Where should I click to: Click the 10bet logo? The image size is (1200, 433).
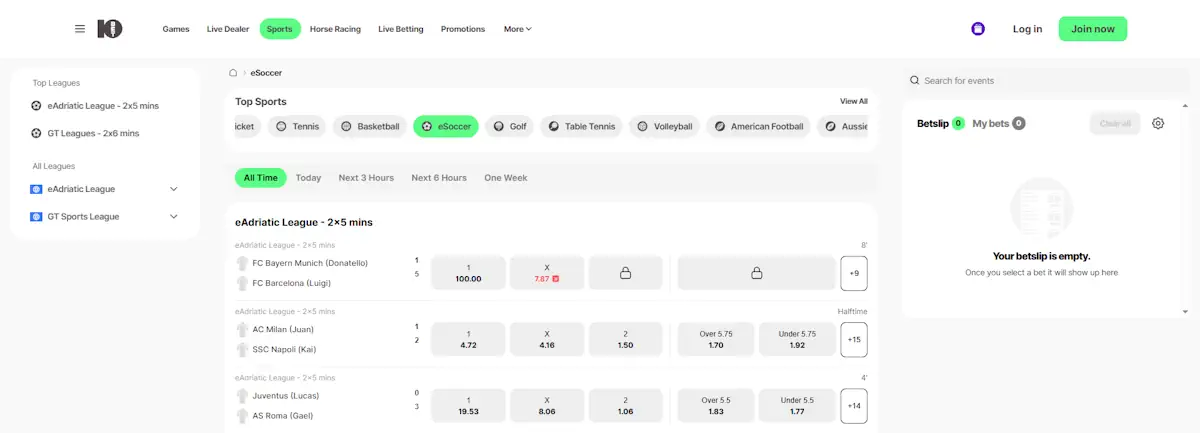pyautogui.click(x=110, y=29)
